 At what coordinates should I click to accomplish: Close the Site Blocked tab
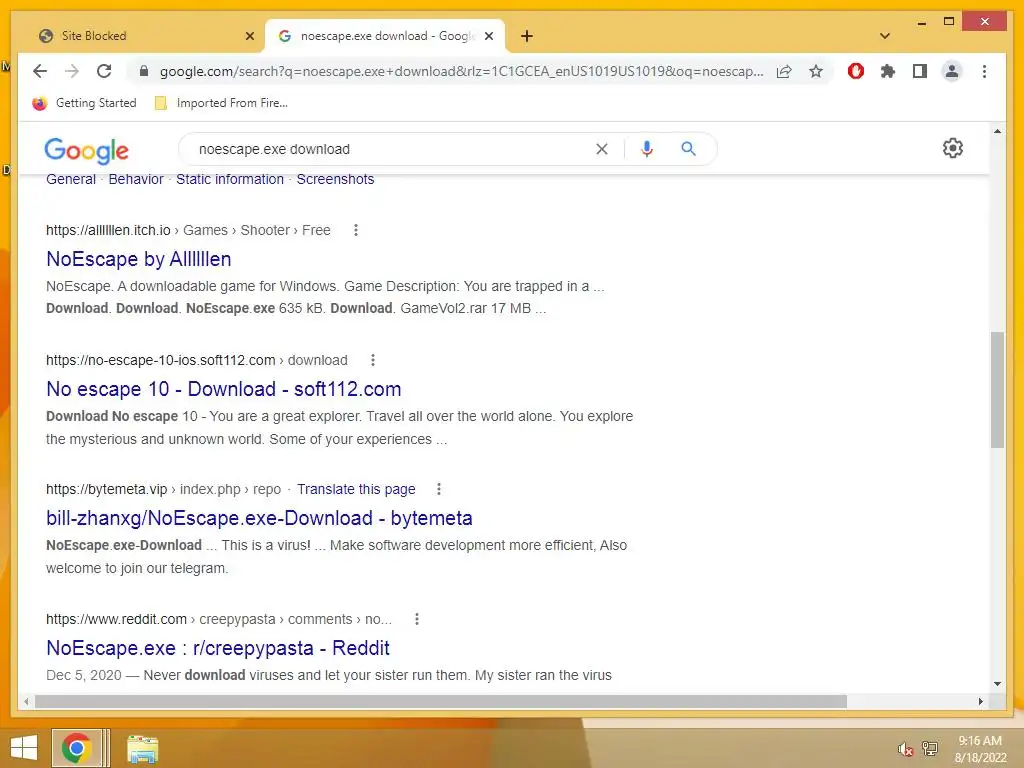point(249,36)
